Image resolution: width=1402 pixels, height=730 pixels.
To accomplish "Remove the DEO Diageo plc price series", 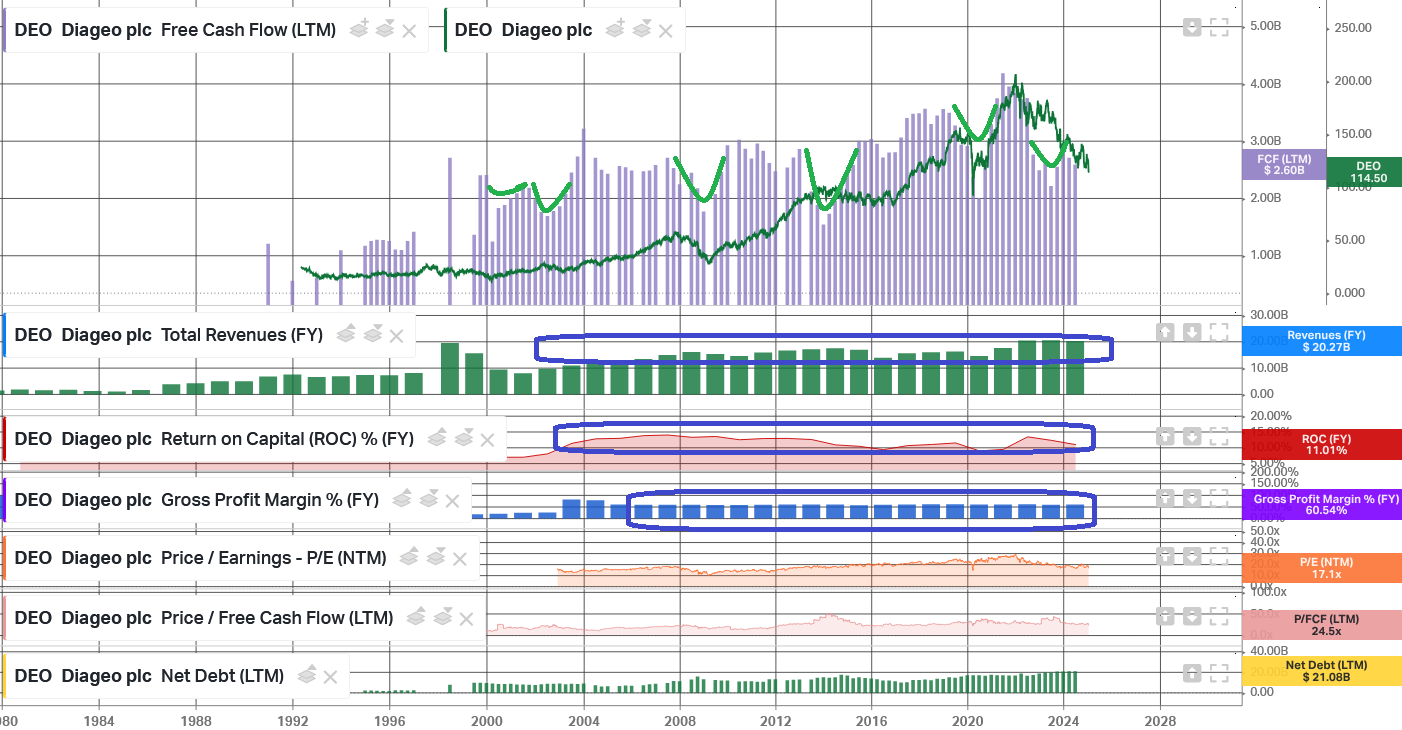I will tap(666, 31).
